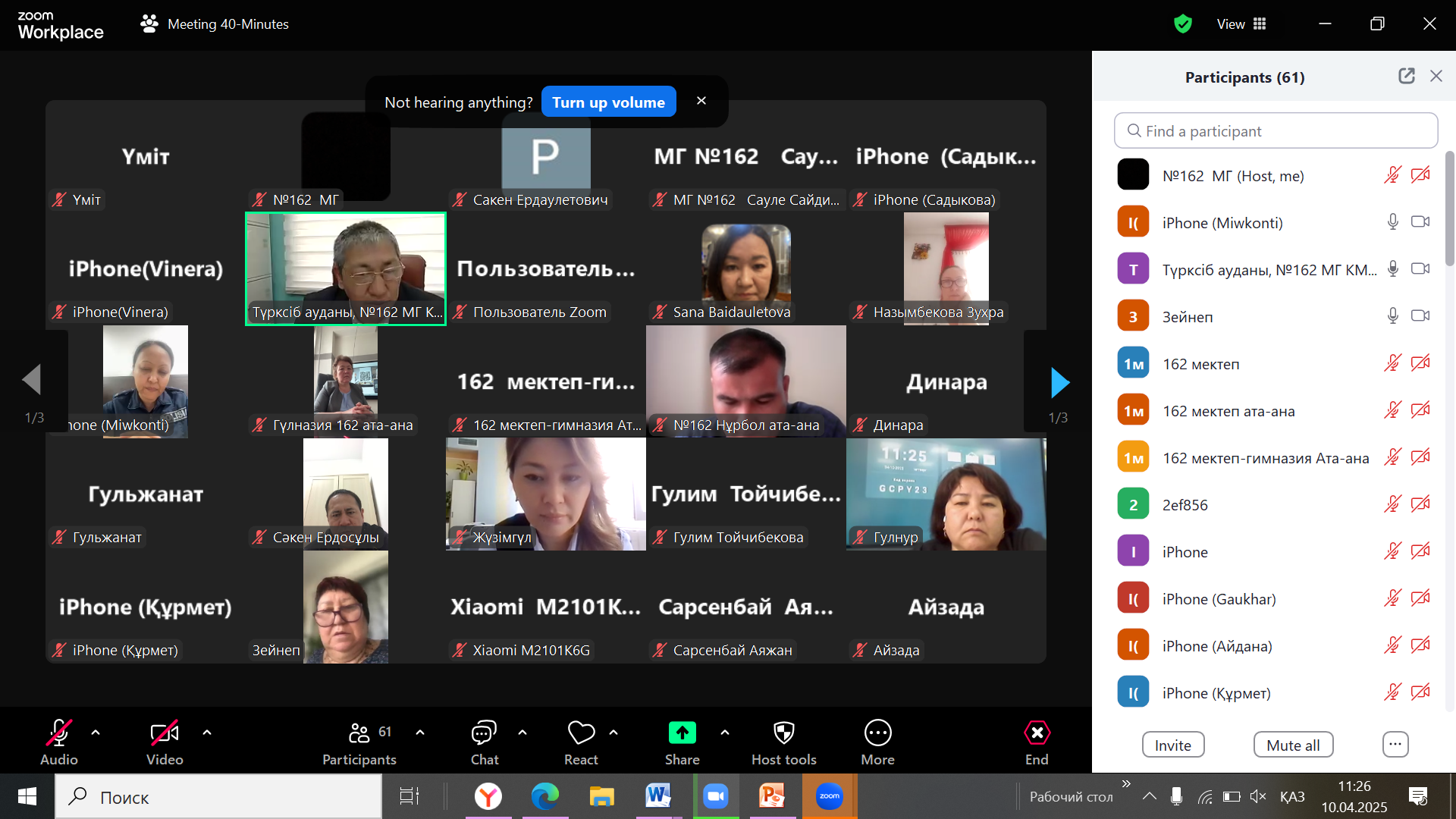Screen dimensions: 1456x819
Task: Open PowerPoint from the taskbar
Action: 772,796
